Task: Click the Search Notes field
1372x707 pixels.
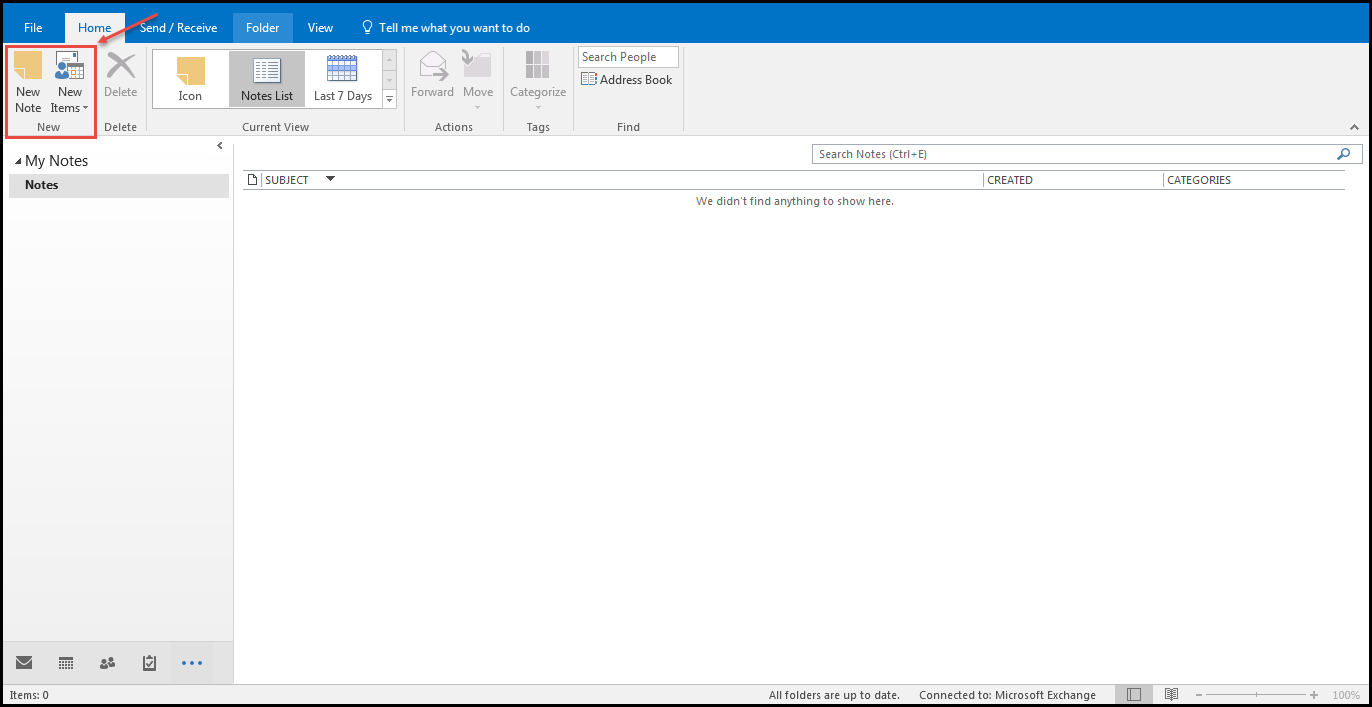Action: click(1075, 154)
